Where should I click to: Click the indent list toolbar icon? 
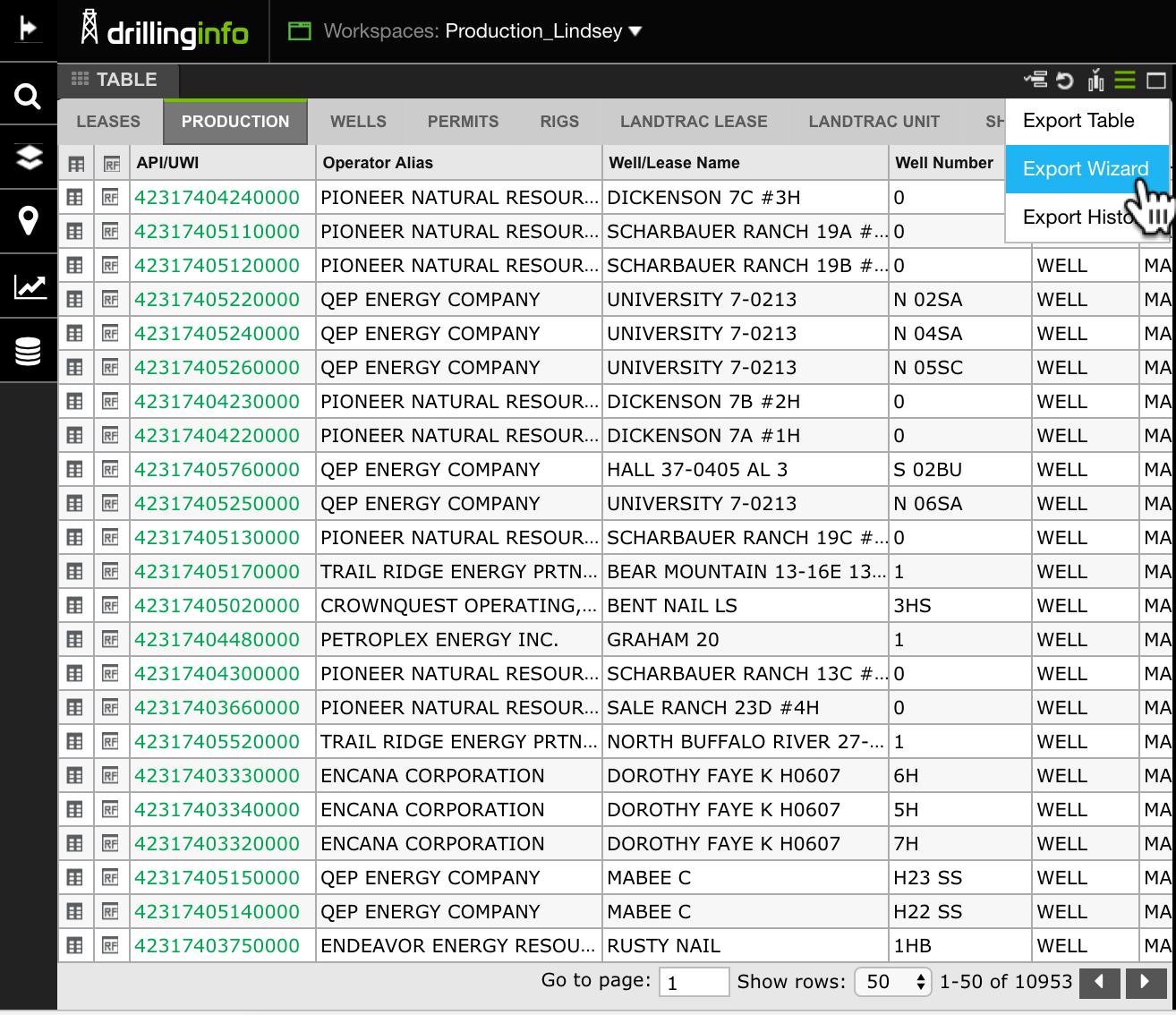click(x=1036, y=81)
